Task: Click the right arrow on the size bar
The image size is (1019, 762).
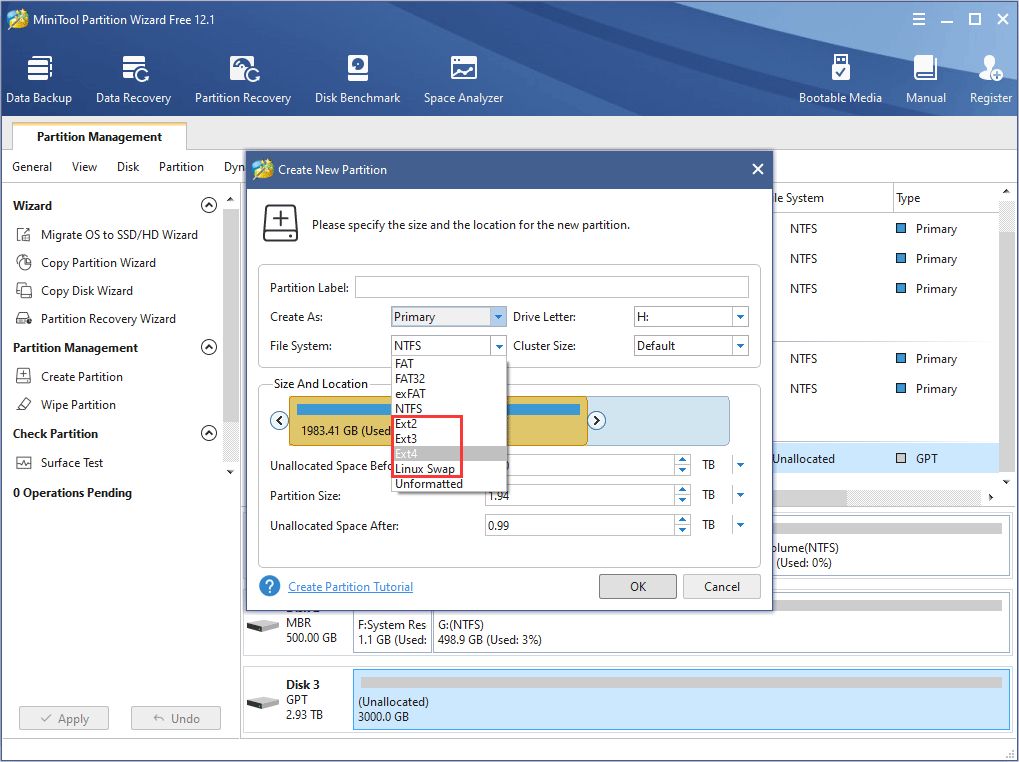Action: [x=597, y=420]
